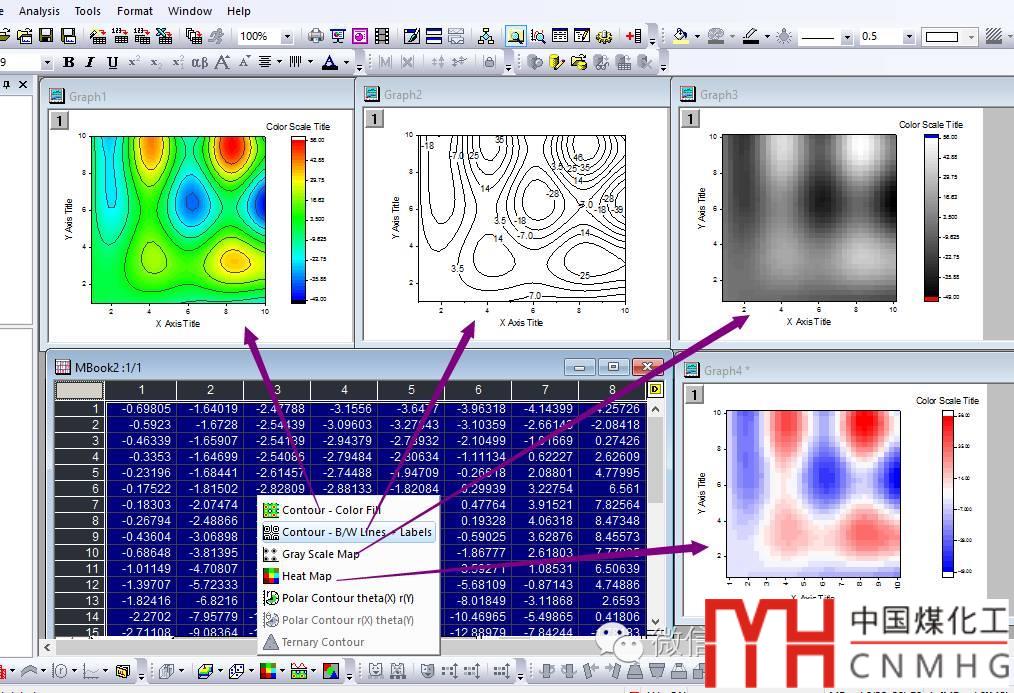
Task: Select Gray Scale Map menu entry
Action: click(320, 554)
